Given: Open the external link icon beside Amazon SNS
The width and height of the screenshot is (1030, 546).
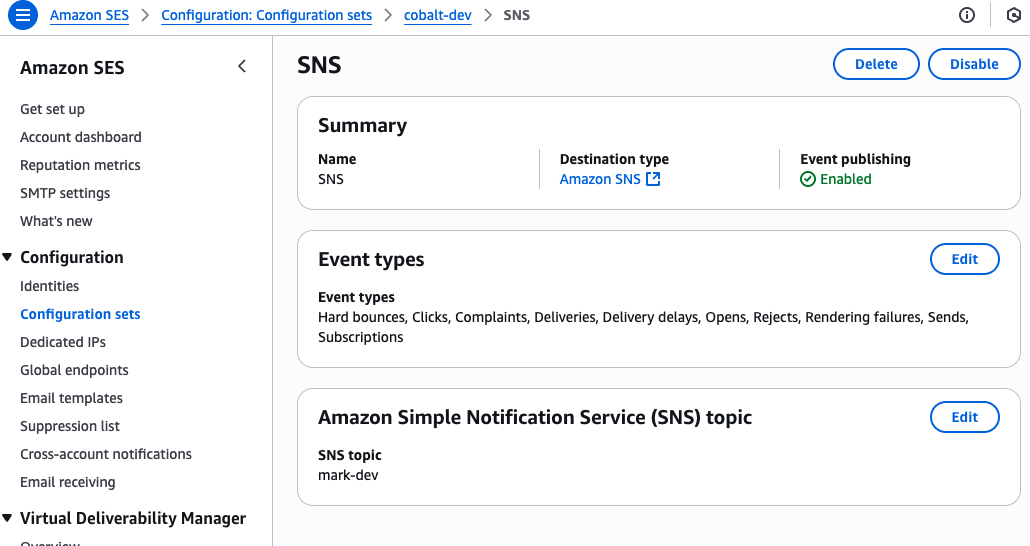Looking at the screenshot, I should coord(653,179).
